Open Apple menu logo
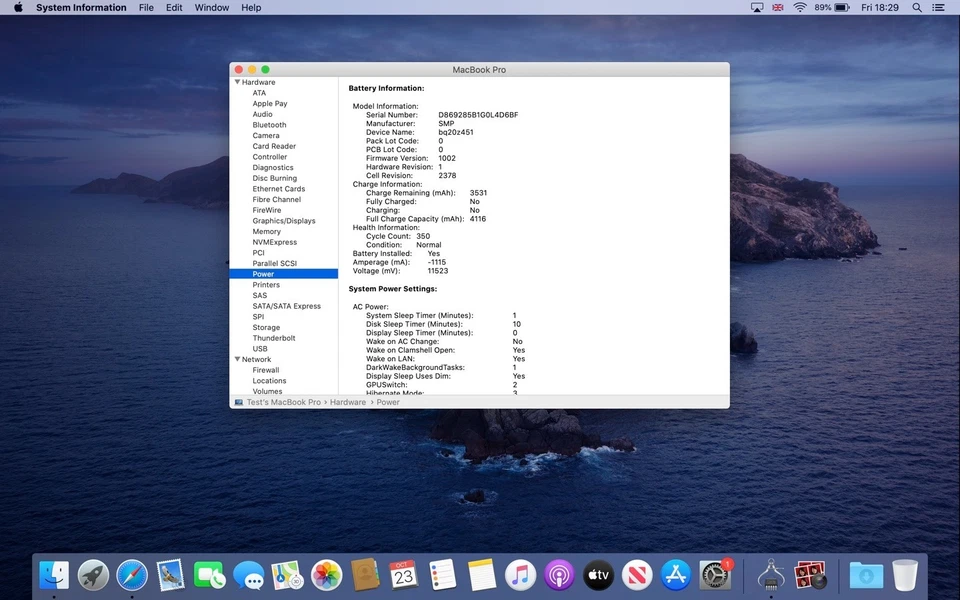Image resolution: width=960 pixels, height=600 pixels. pos(18,7)
